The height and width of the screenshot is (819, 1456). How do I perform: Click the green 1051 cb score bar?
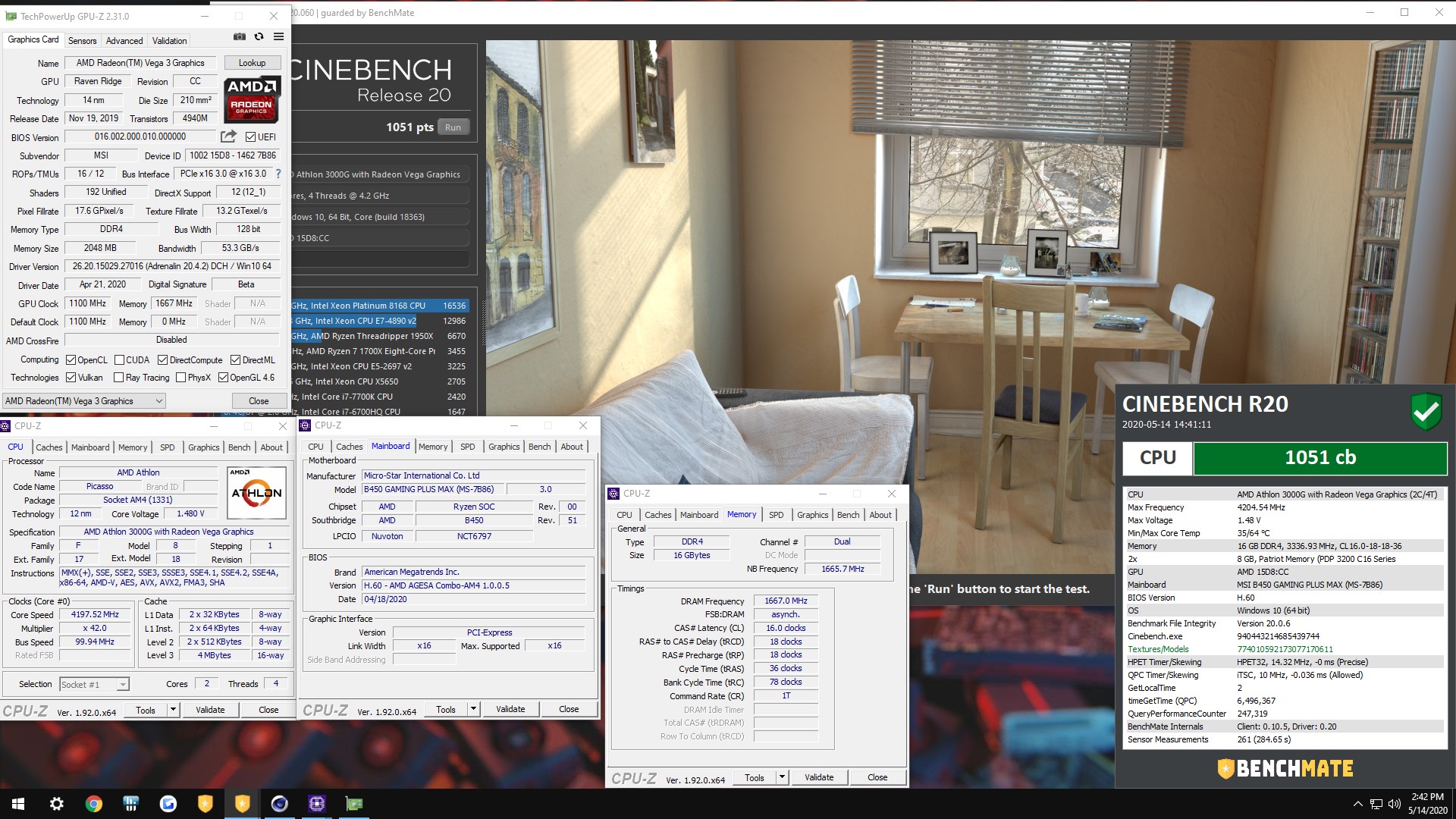1319,458
